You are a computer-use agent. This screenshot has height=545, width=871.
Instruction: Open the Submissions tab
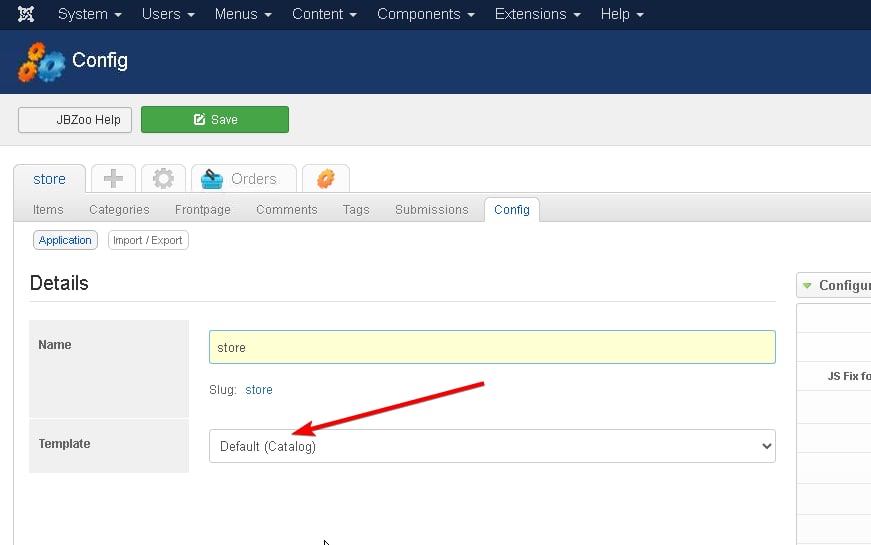tap(432, 209)
